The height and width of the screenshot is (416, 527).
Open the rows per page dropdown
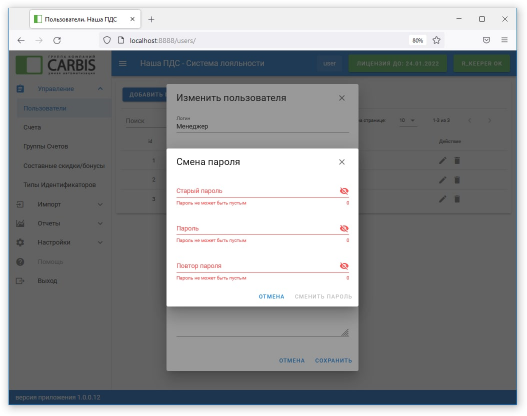(408, 121)
